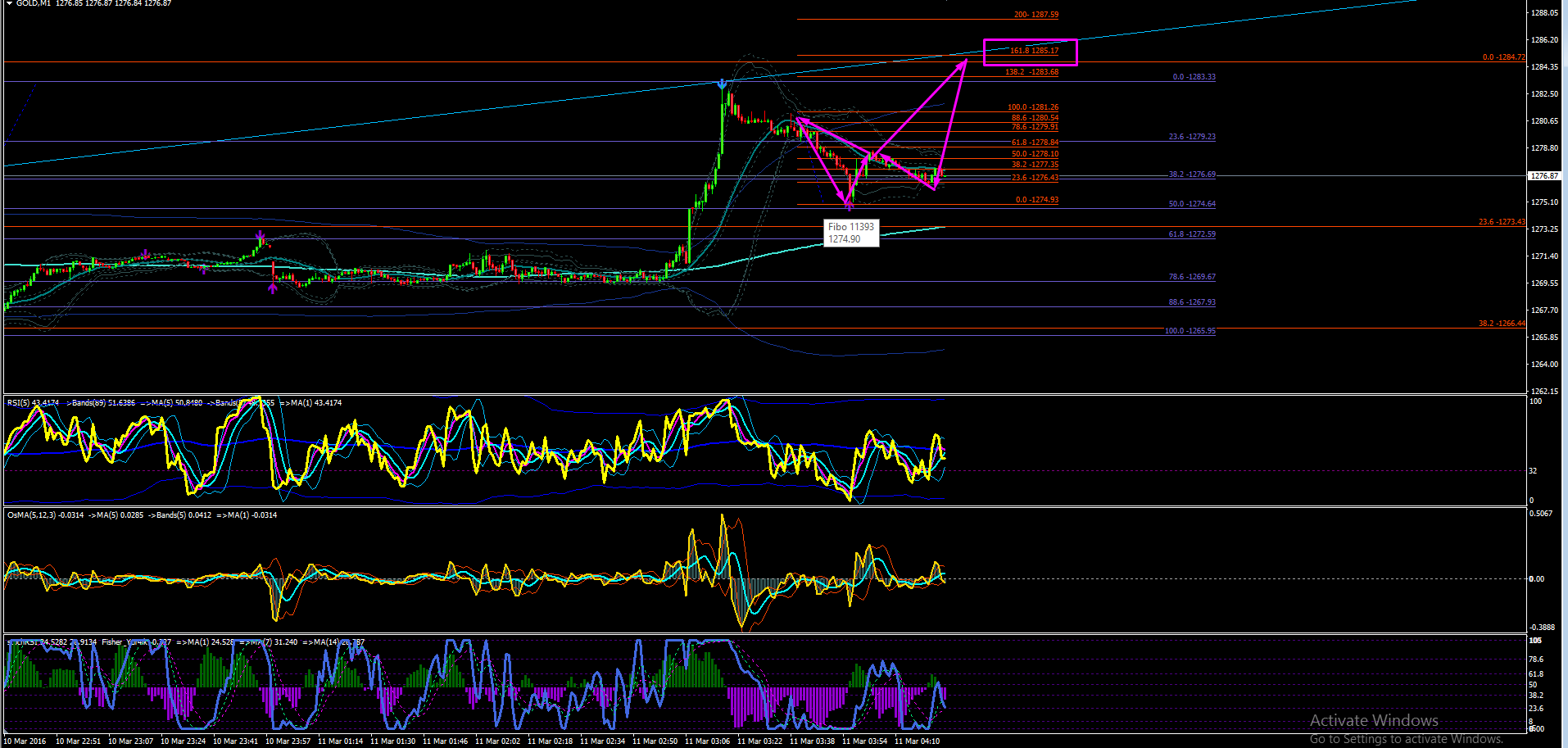Click the blue down arrow at the price peak
Screen dimensions: 1568x748
(722, 84)
